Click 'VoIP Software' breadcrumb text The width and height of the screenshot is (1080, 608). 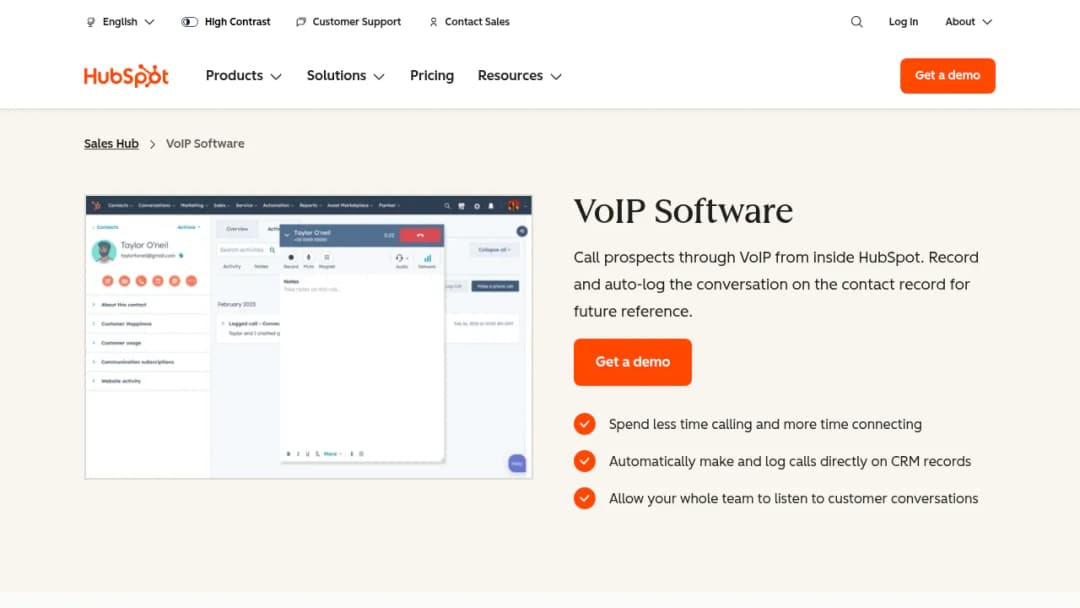[205, 143]
